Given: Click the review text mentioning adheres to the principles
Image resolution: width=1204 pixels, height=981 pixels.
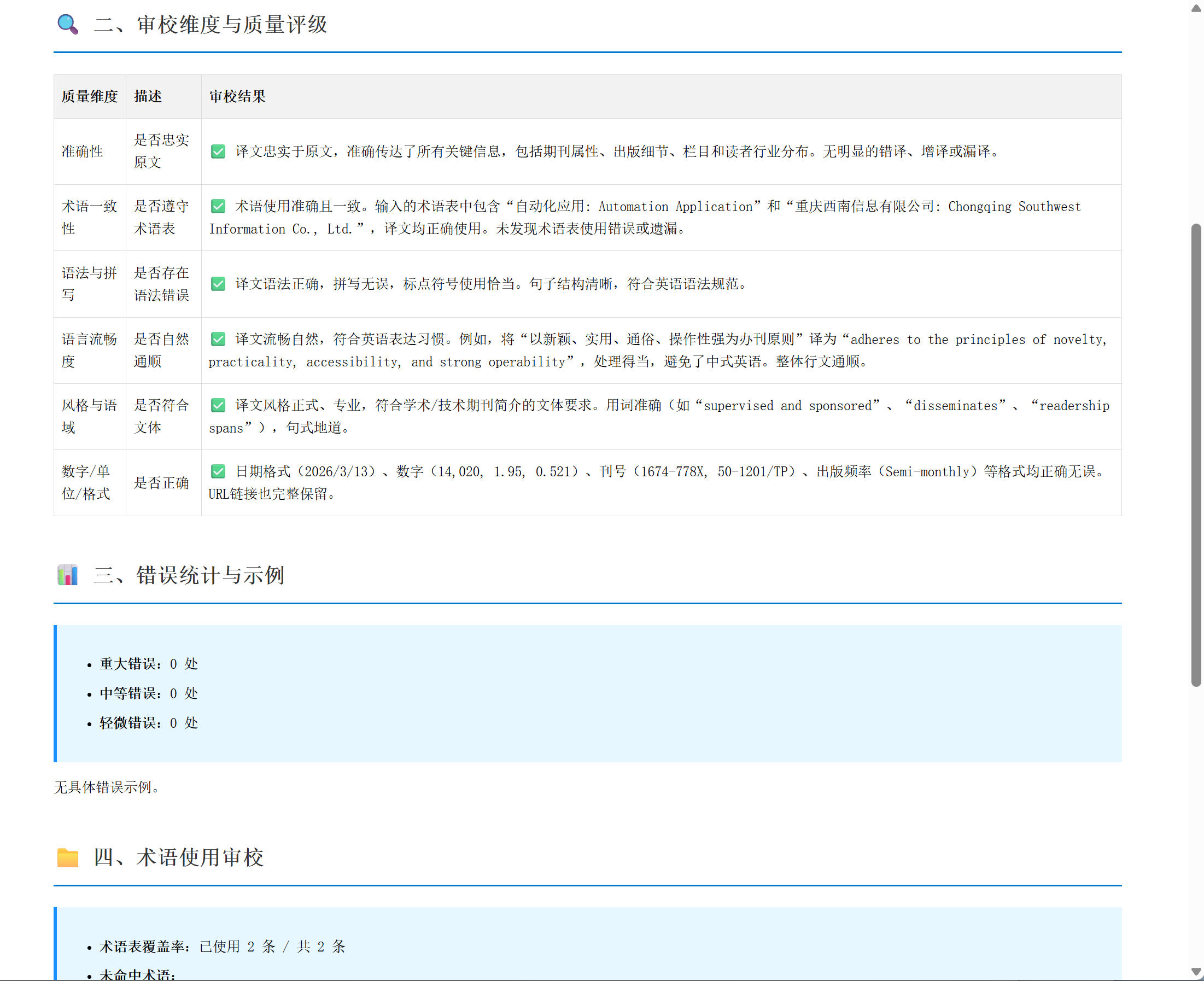Looking at the screenshot, I should [x=658, y=351].
